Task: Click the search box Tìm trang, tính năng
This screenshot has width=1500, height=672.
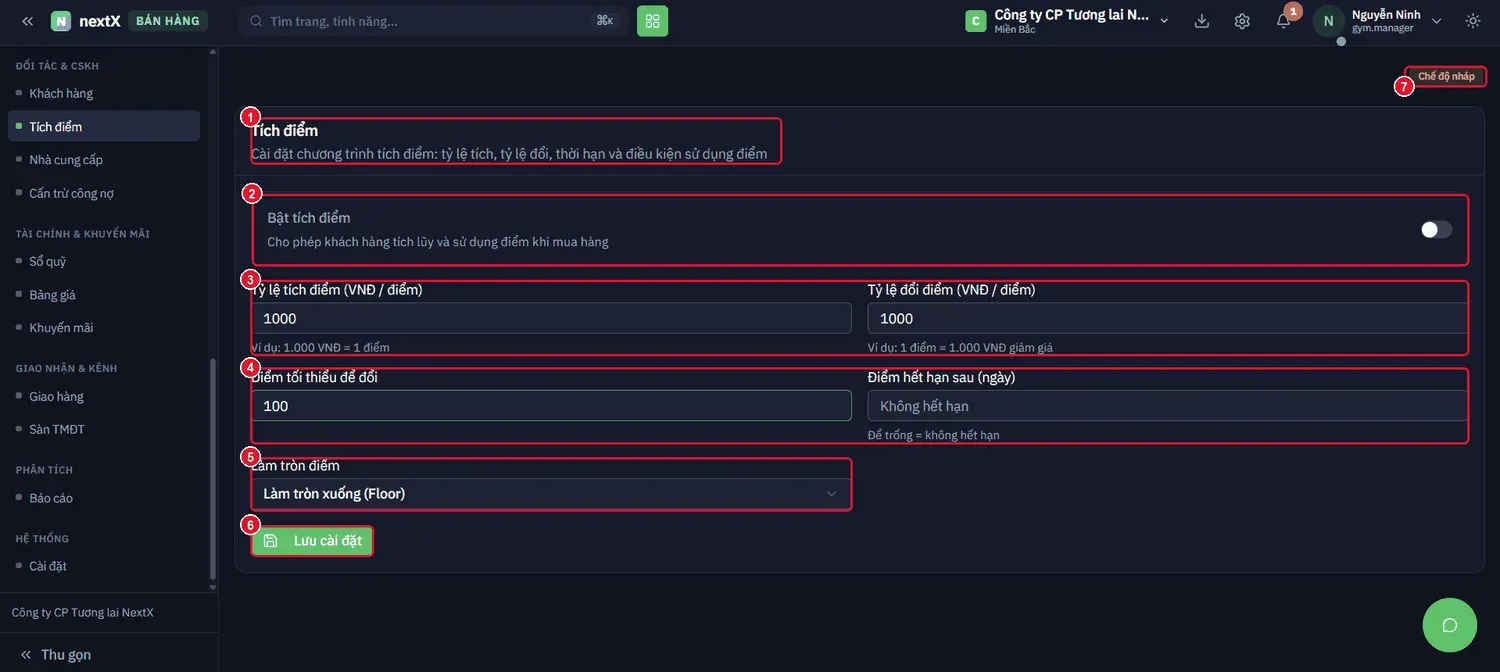Action: [431, 21]
